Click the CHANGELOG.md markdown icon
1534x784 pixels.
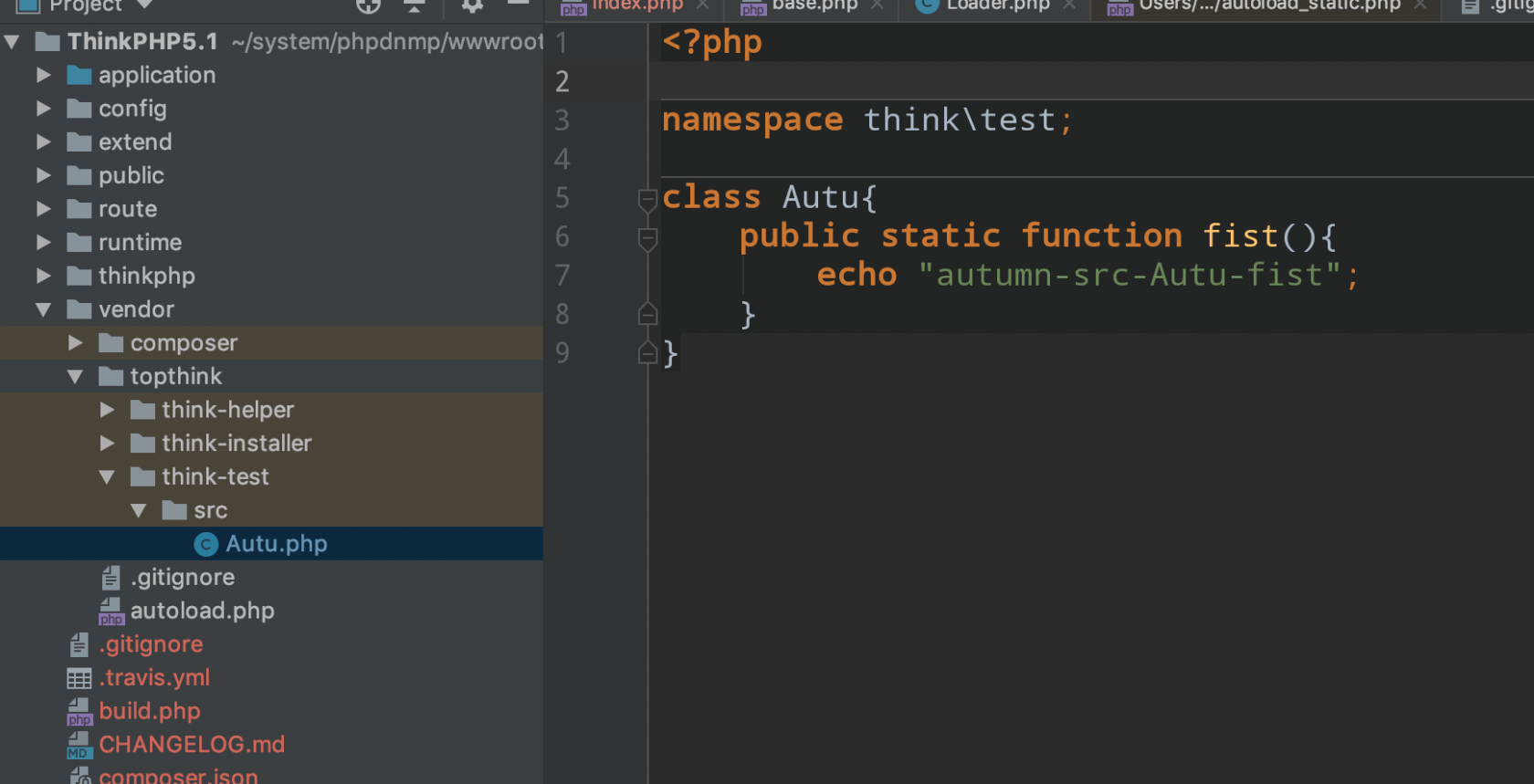click(79, 745)
